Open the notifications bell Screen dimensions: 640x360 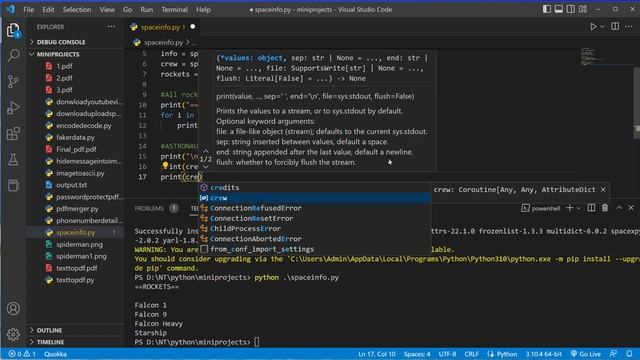point(629,354)
